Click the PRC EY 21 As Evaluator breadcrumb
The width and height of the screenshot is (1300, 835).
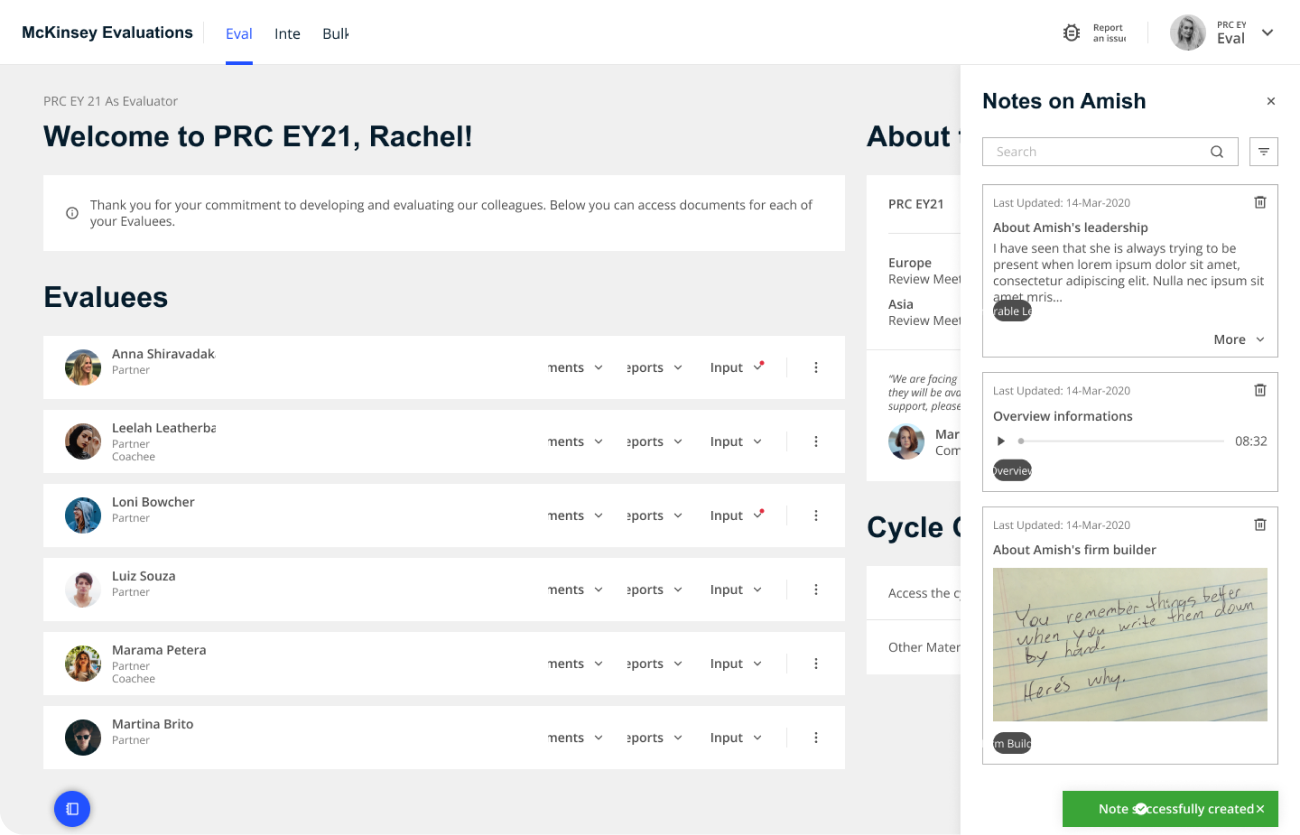pyautogui.click(x=111, y=101)
